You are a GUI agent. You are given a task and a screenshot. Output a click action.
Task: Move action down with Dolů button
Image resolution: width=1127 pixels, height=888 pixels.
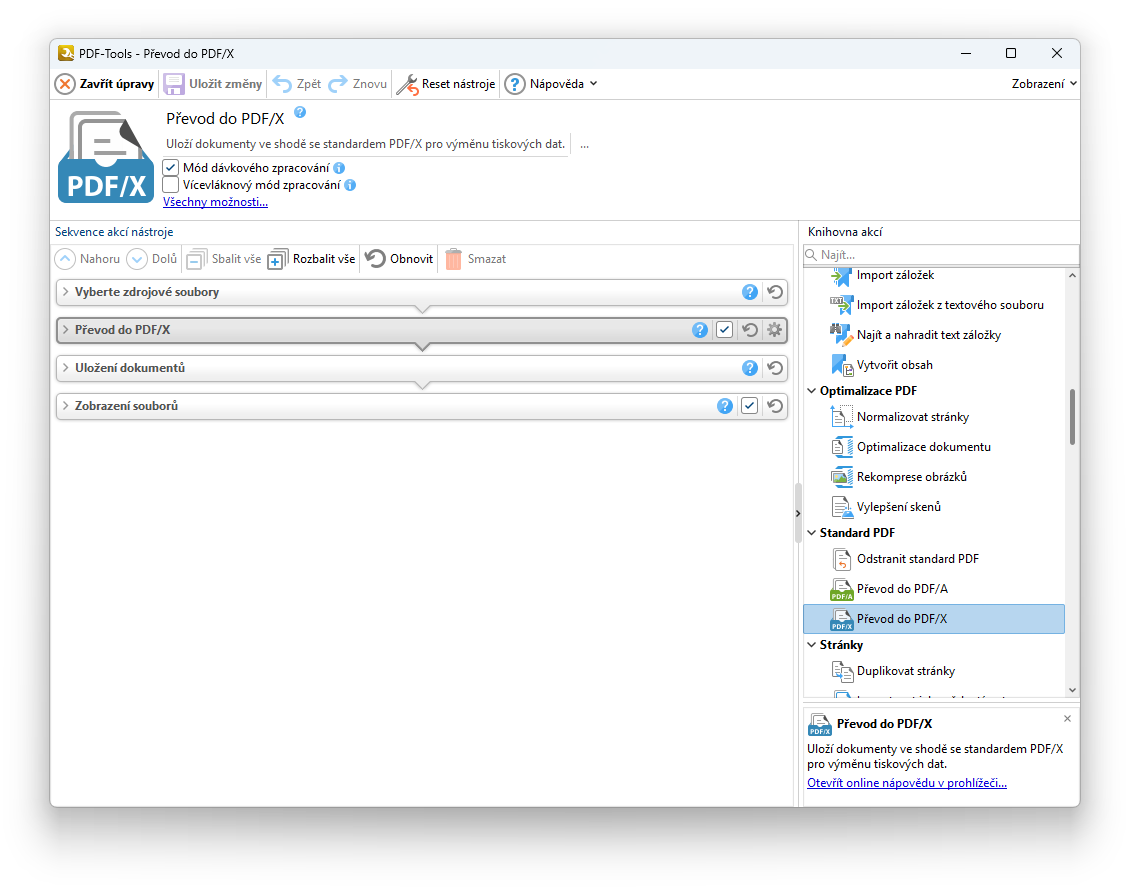click(152, 259)
